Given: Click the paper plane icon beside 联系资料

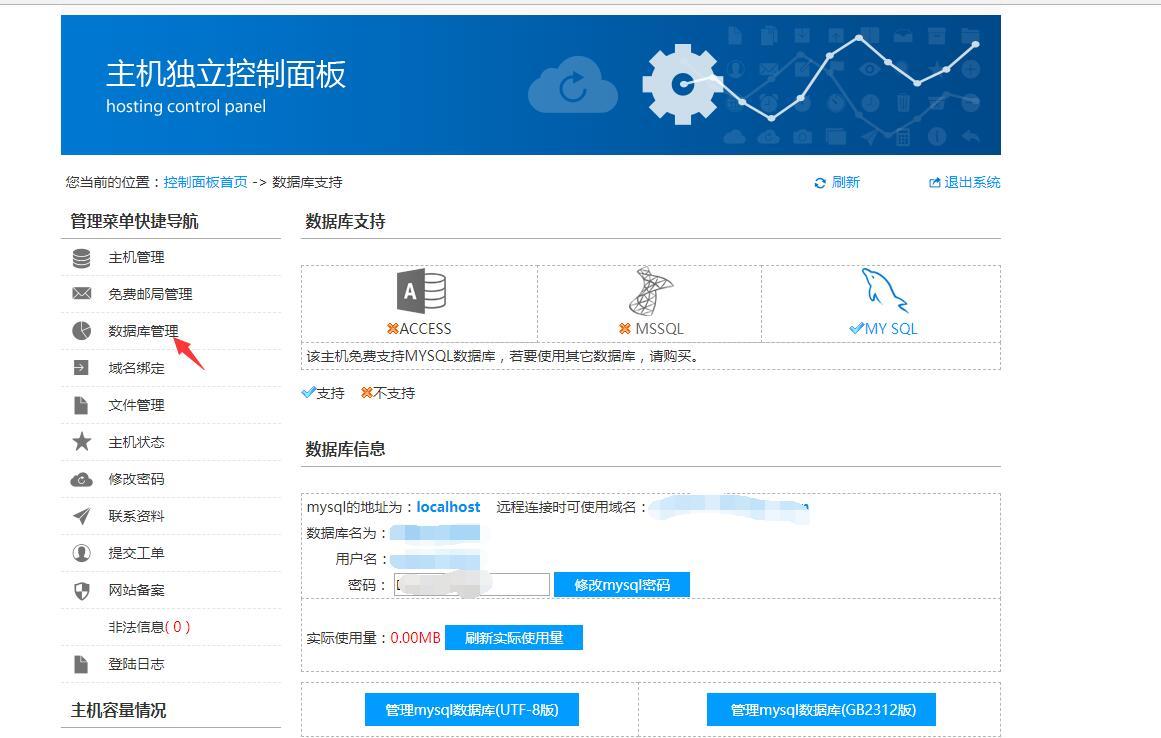Looking at the screenshot, I should (x=81, y=516).
